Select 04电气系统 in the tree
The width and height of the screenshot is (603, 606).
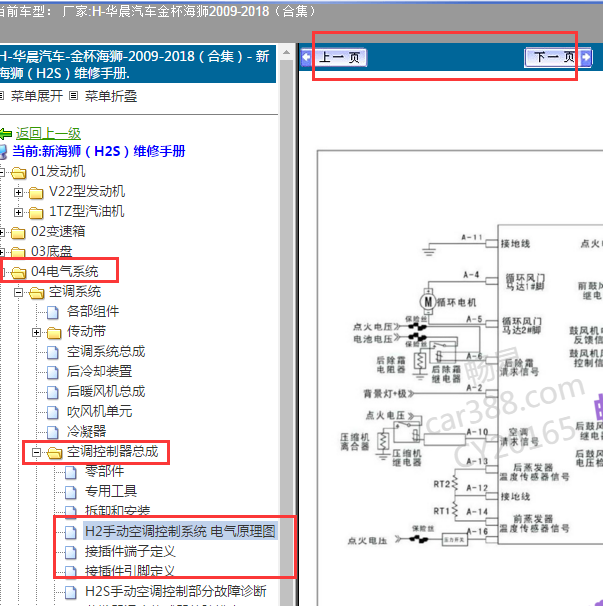pyautogui.click(x=65, y=271)
